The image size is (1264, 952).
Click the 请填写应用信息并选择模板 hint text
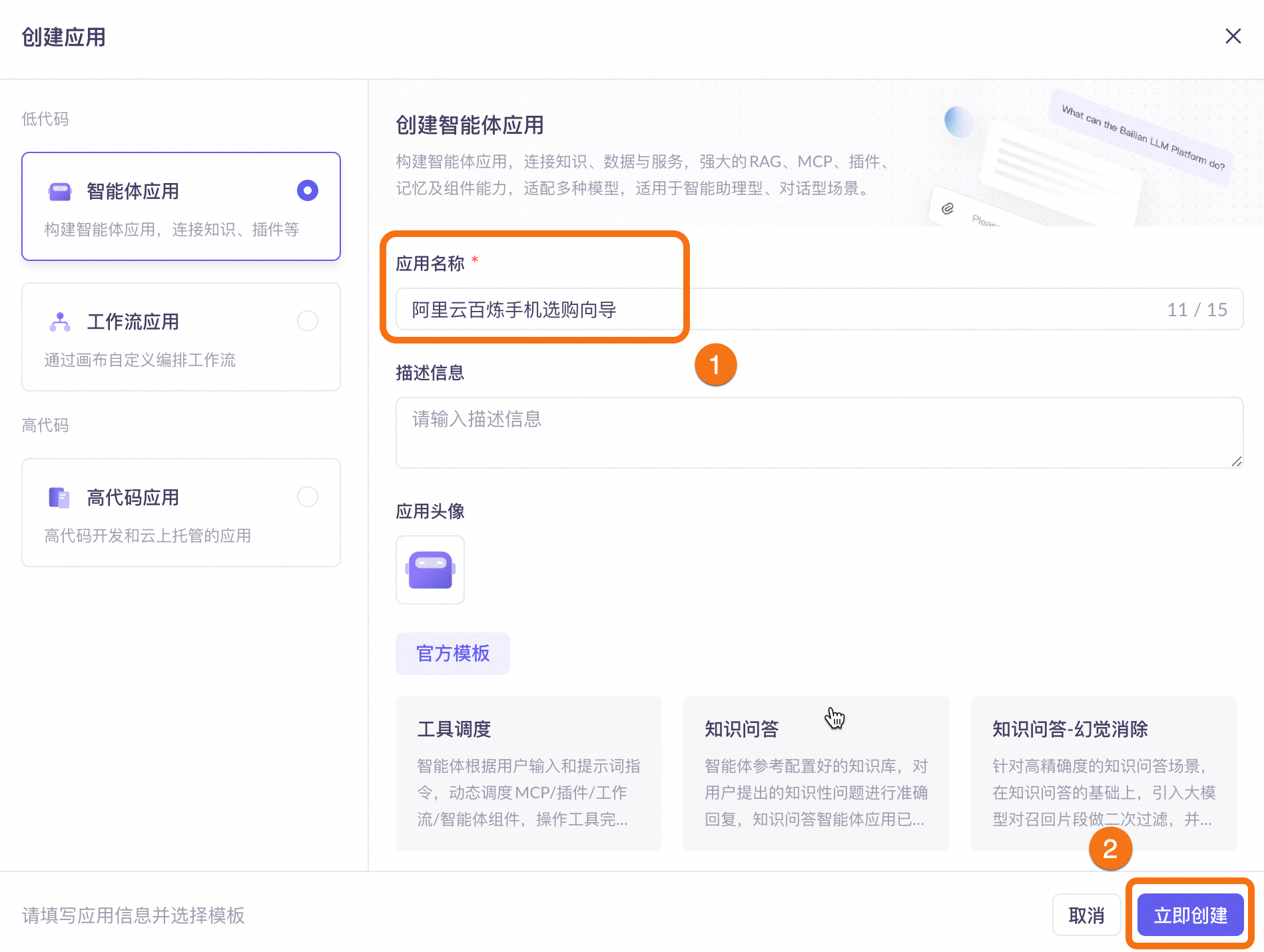click(x=133, y=915)
